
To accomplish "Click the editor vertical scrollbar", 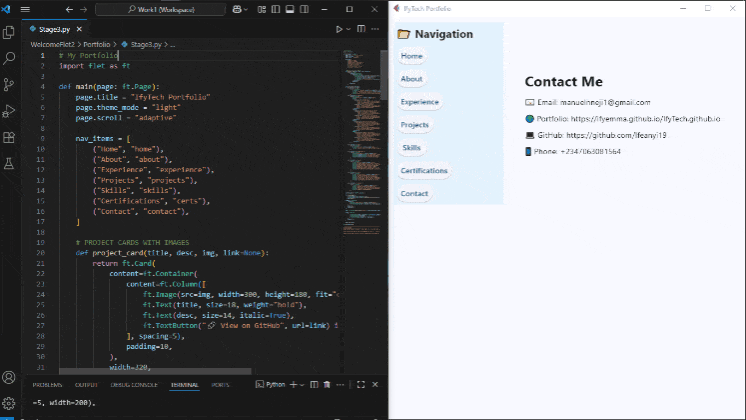I will 384,75.
